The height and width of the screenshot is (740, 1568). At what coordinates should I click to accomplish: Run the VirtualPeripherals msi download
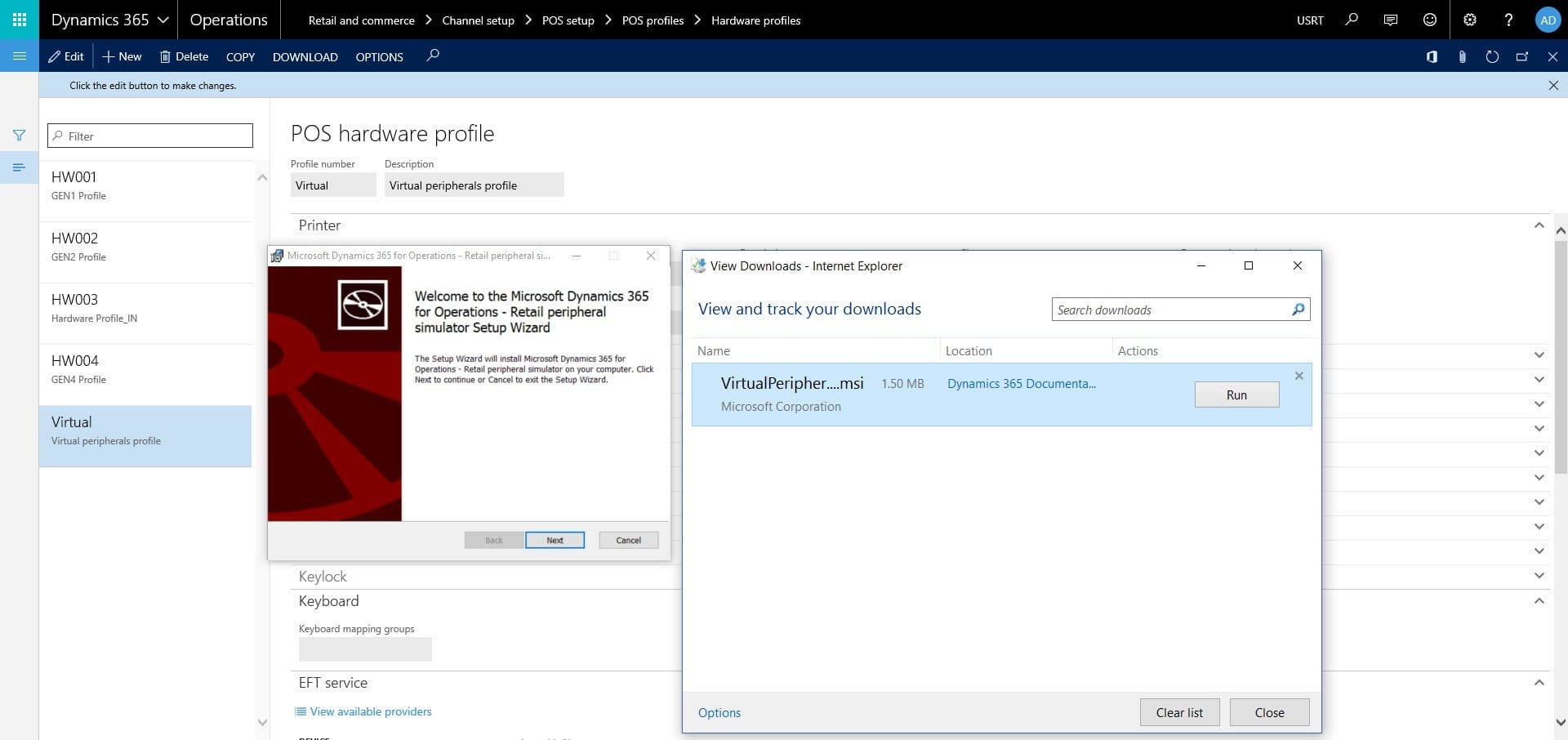[1236, 395]
